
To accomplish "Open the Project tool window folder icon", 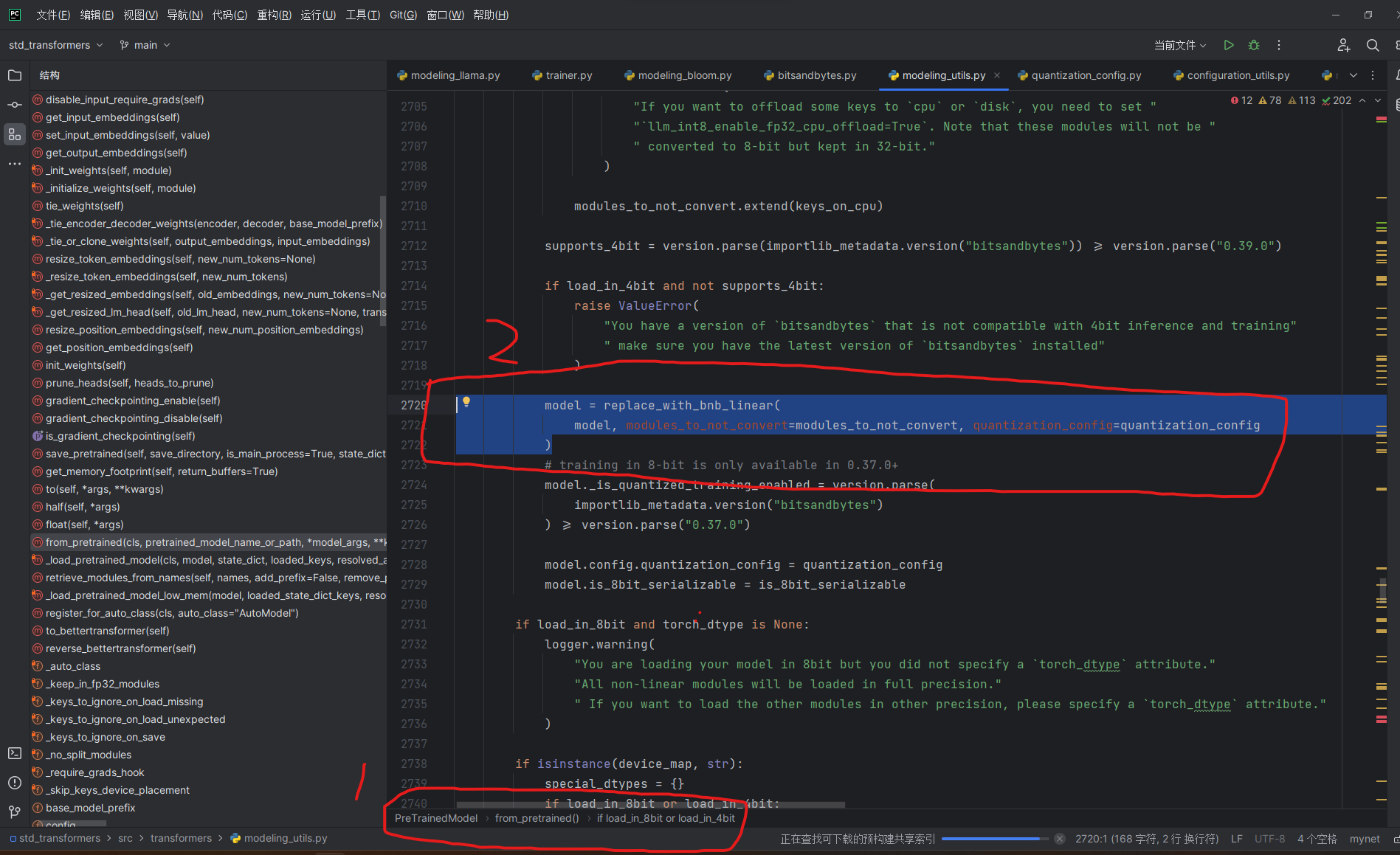I will [x=14, y=75].
